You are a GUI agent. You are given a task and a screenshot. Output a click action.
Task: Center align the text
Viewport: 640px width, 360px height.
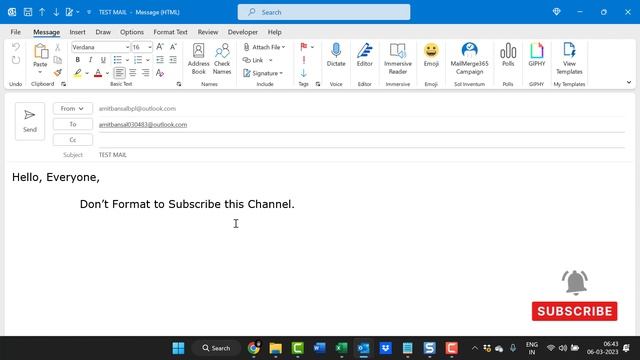[133, 73]
